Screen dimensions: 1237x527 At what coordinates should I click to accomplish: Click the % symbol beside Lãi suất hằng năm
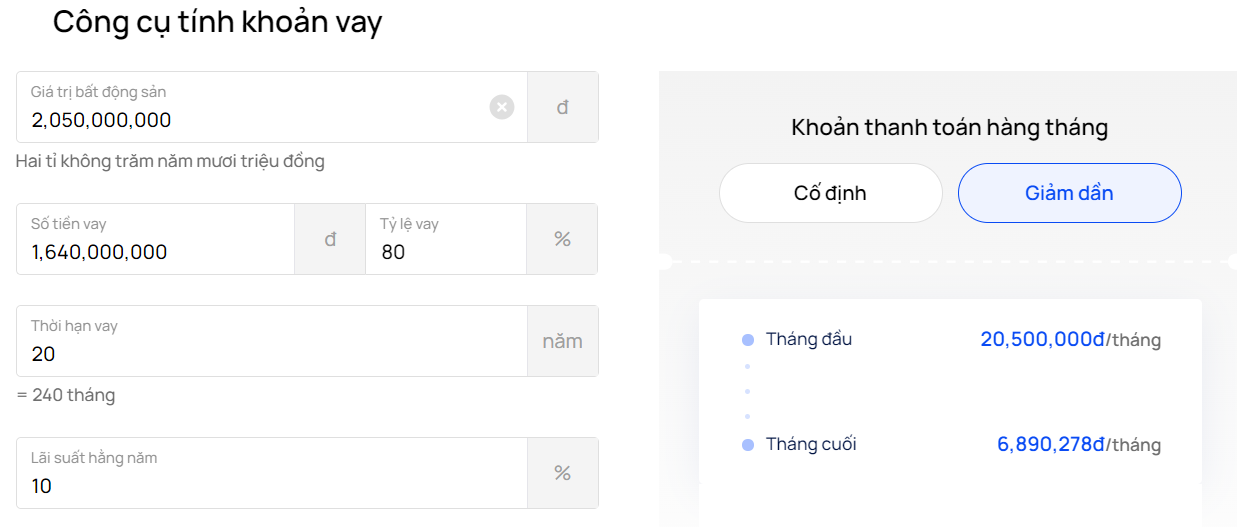(x=563, y=473)
